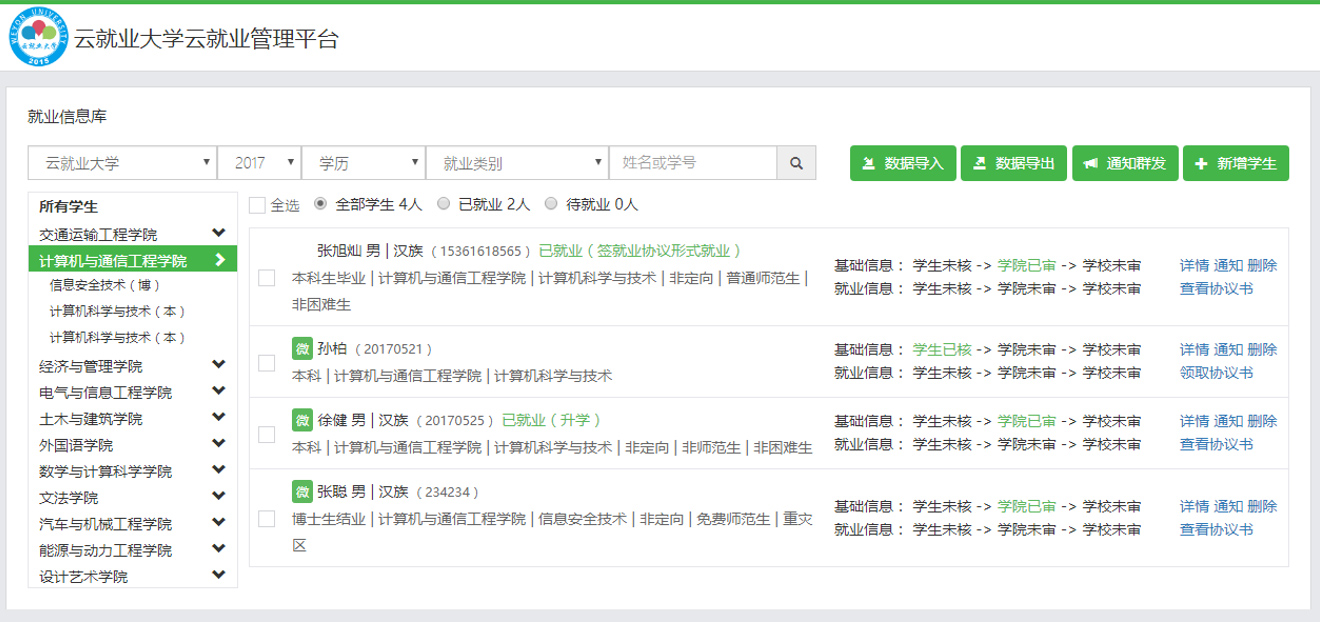Open the 2017 year dropdown
1320x622 pixels.
point(259,162)
